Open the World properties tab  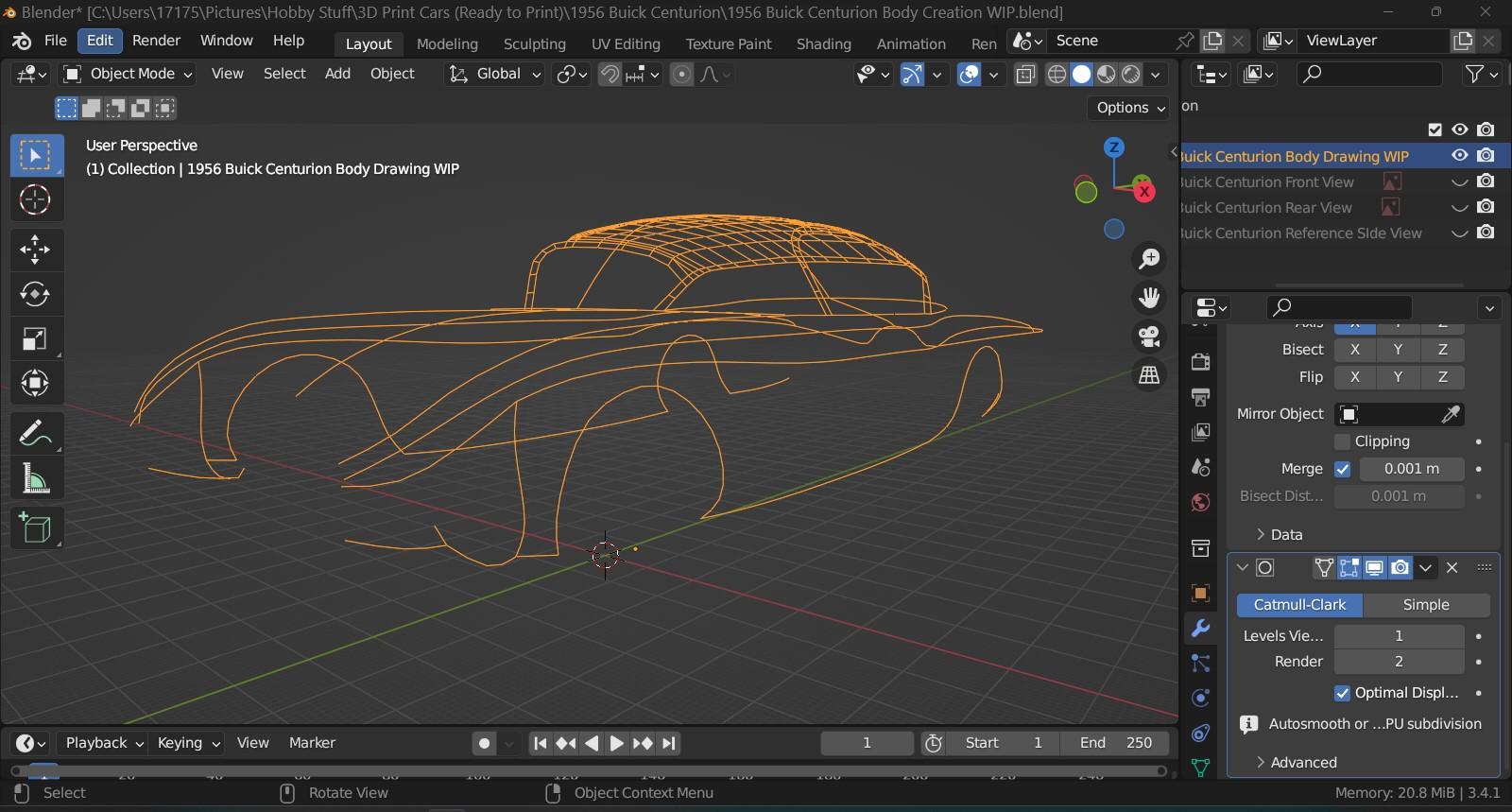(x=1200, y=502)
